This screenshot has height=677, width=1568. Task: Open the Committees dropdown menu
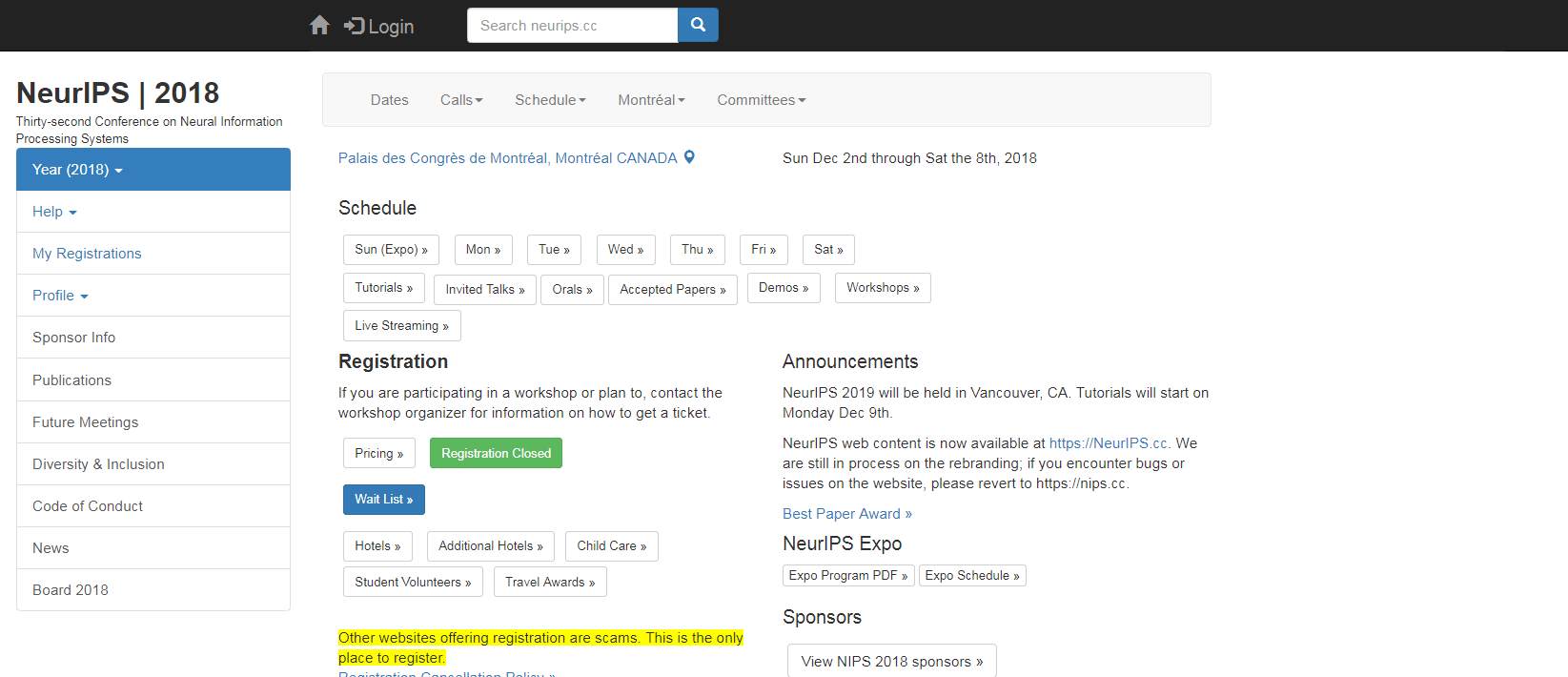761,100
